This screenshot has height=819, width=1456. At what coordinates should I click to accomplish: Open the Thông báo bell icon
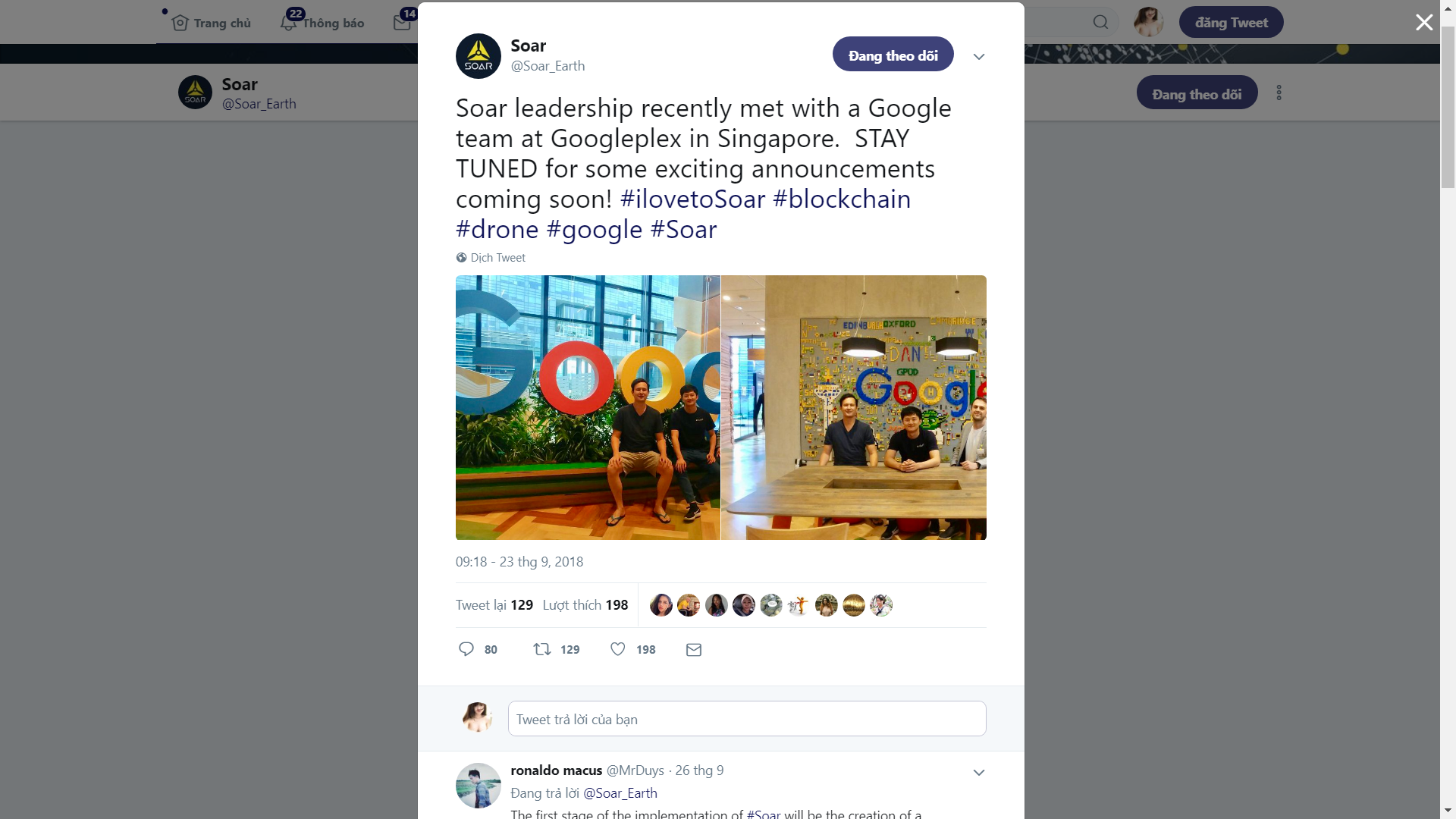pos(288,23)
